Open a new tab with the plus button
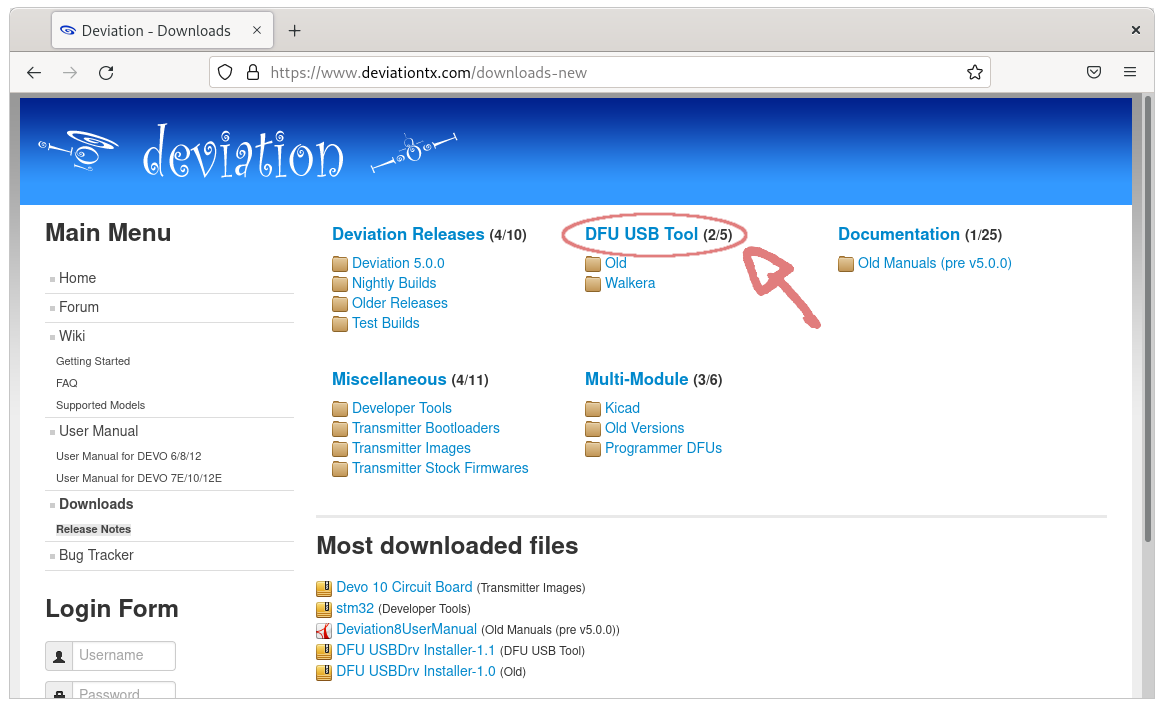 [295, 30]
